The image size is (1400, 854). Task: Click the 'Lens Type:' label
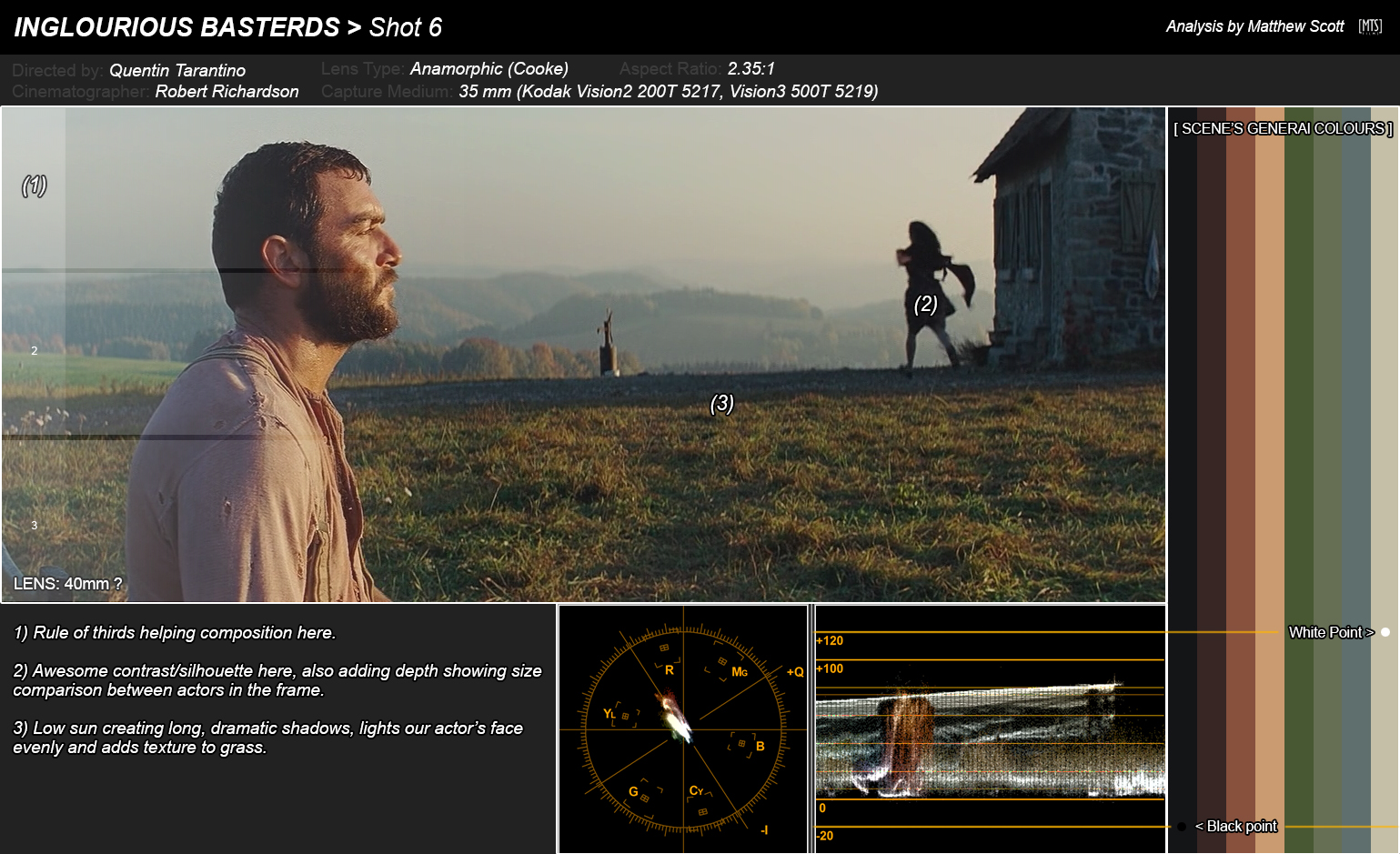point(363,68)
